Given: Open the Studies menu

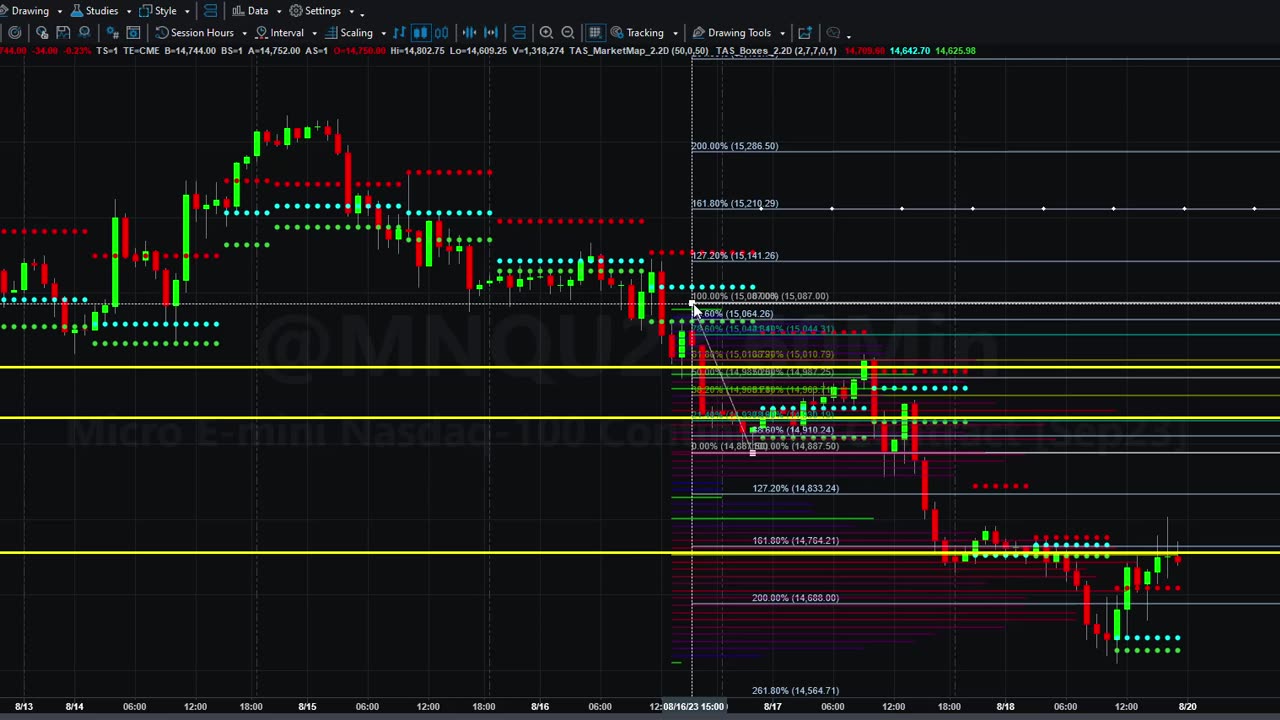Looking at the screenshot, I should [x=94, y=11].
